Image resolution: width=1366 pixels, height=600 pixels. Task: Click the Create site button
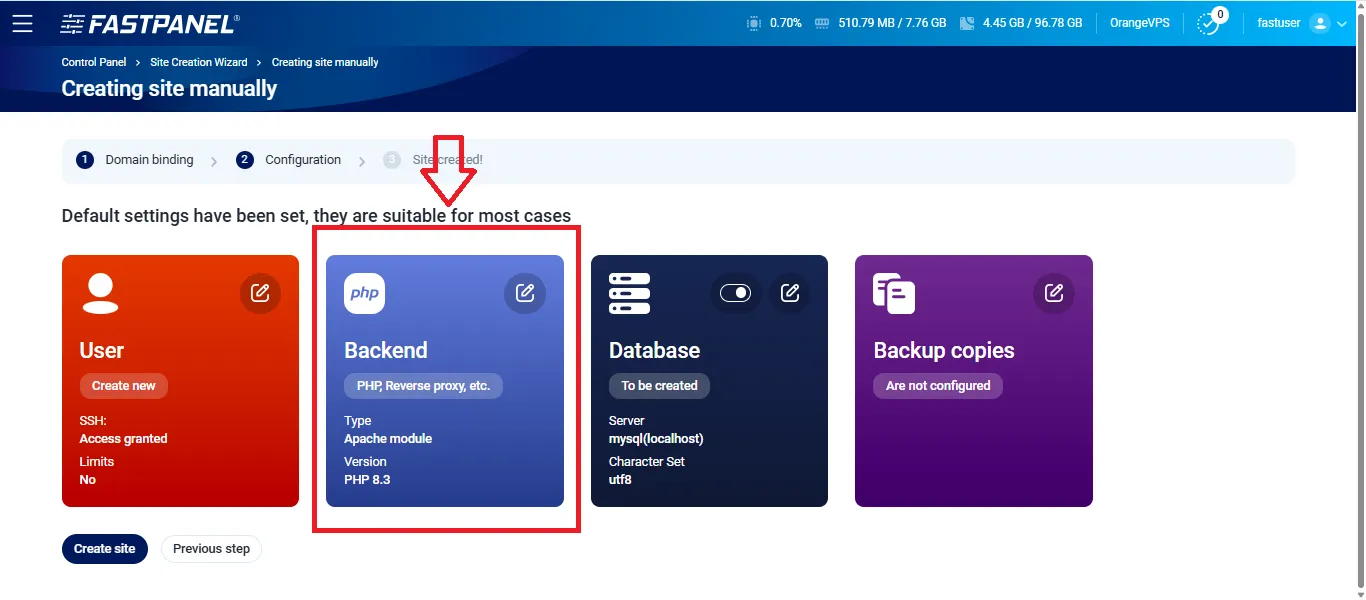pos(104,548)
